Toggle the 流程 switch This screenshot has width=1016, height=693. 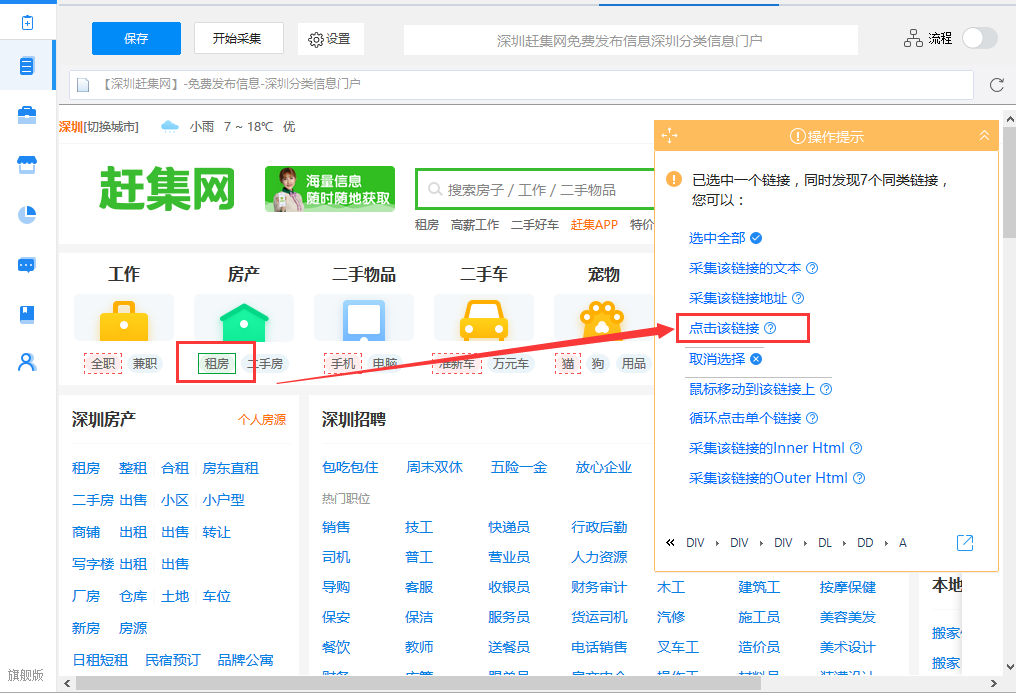980,38
